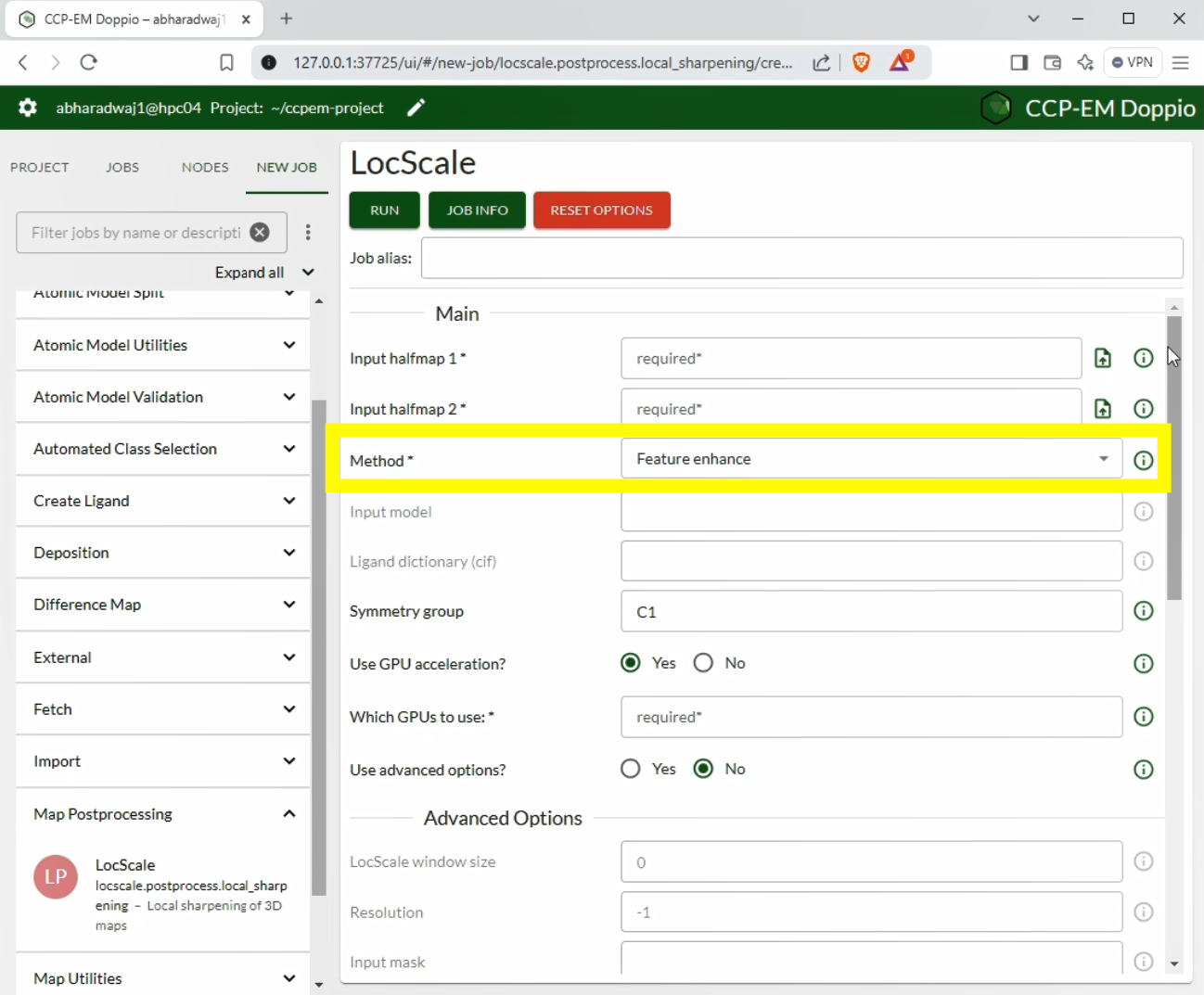Show info for Which GPUs to use
The image size is (1204, 995).
pyautogui.click(x=1144, y=717)
